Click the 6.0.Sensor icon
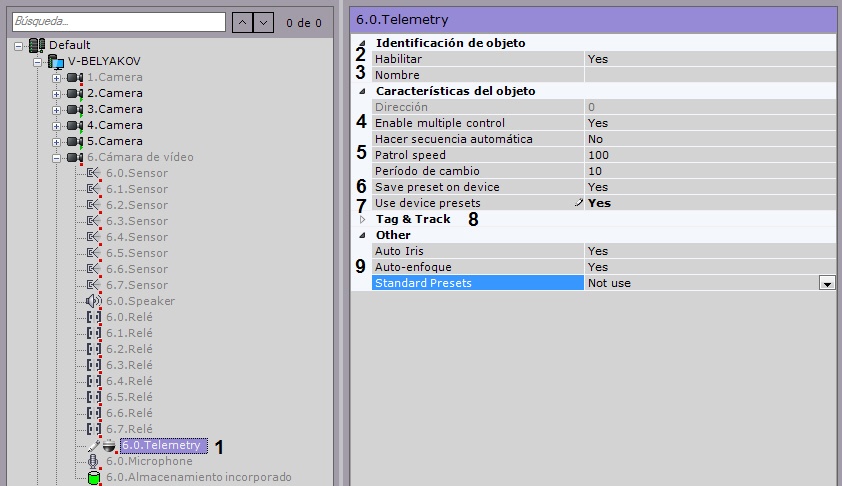The width and height of the screenshot is (842, 486). click(x=94, y=173)
